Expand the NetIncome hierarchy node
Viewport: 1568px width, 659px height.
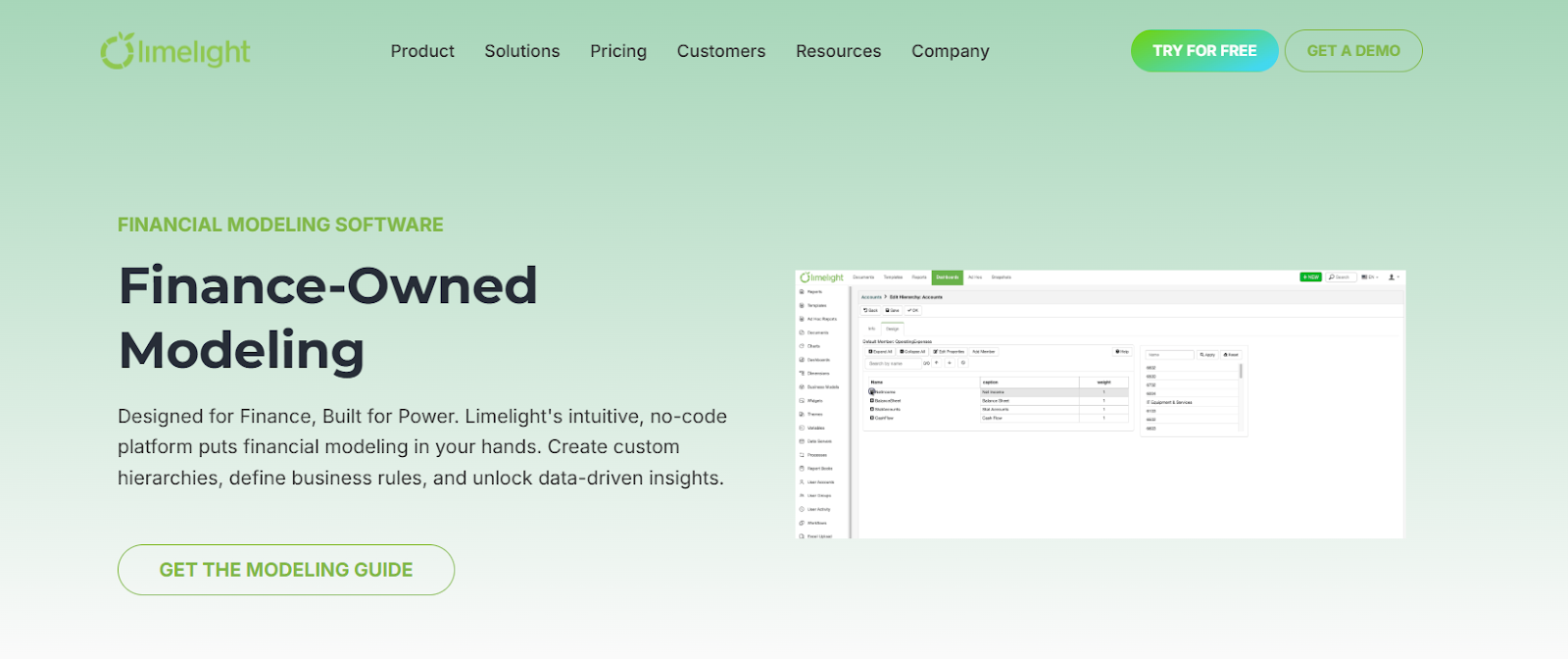tap(872, 391)
